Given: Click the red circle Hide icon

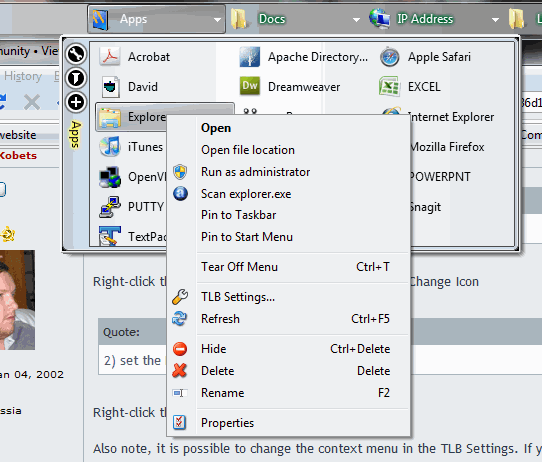Looking at the screenshot, I should click(180, 349).
